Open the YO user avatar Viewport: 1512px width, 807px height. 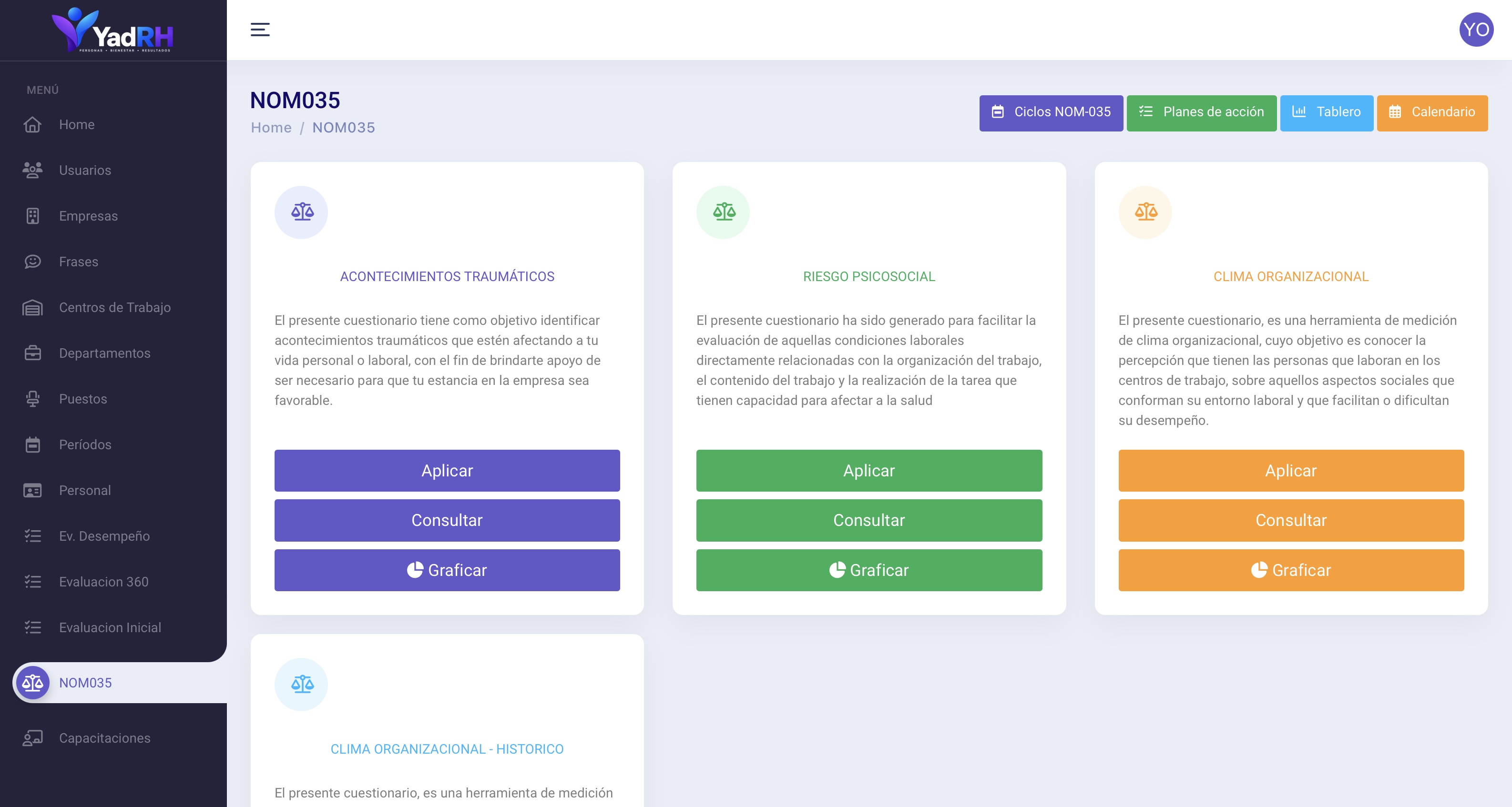point(1476,30)
